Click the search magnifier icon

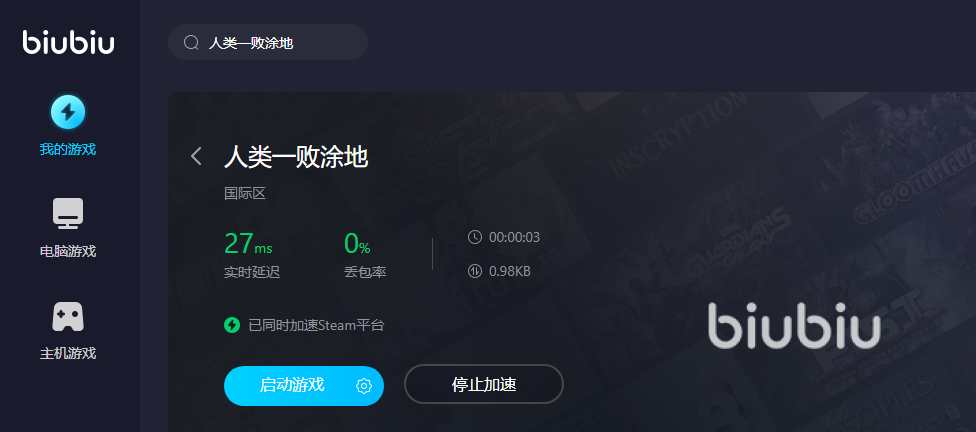tap(190, 42)
